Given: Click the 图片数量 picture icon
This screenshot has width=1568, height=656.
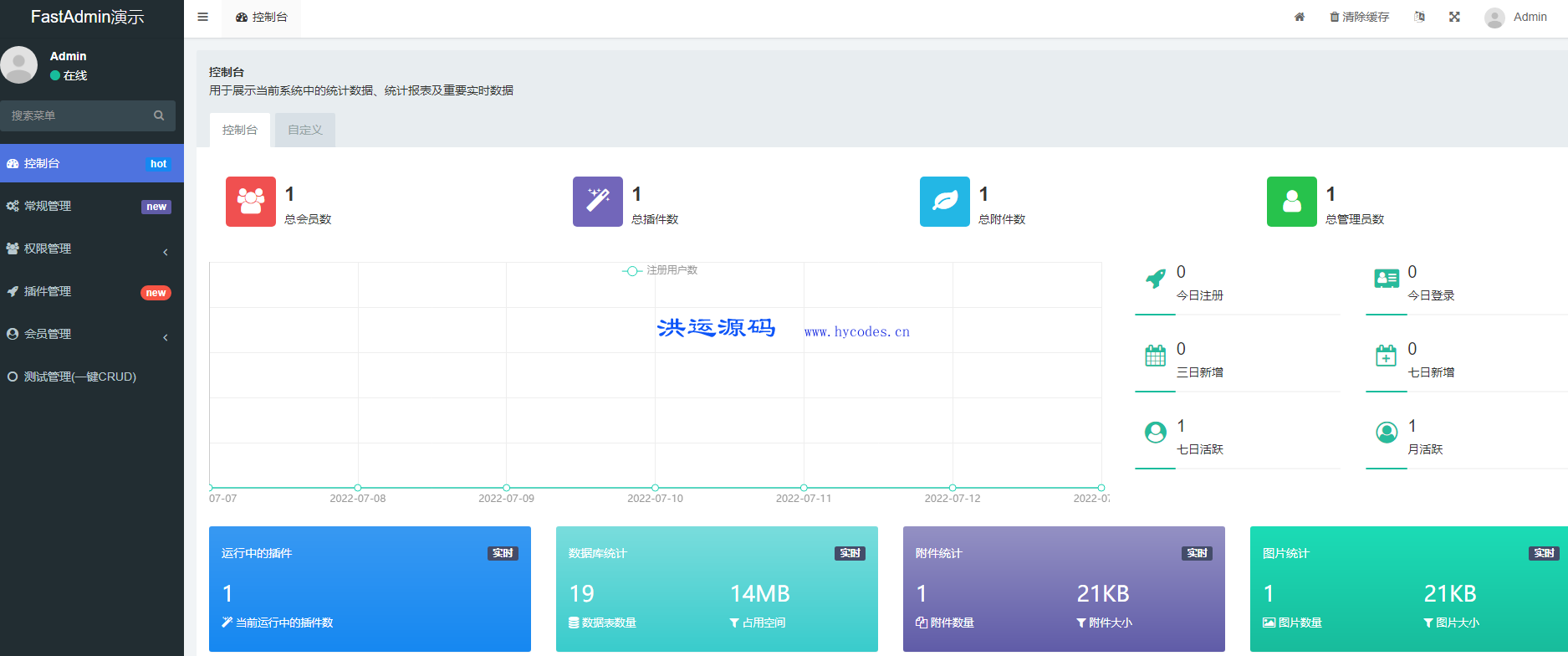Looking at the screenshot, I should pos(1269,623).
